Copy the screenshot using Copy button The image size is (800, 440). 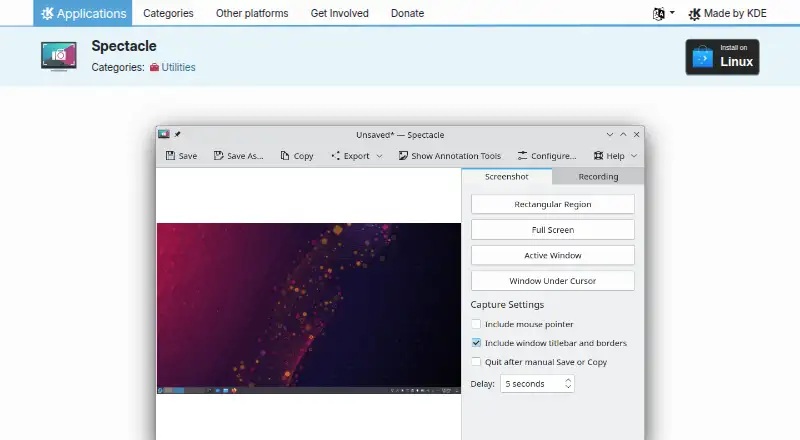pyautogui.click(x=297, y=156)
